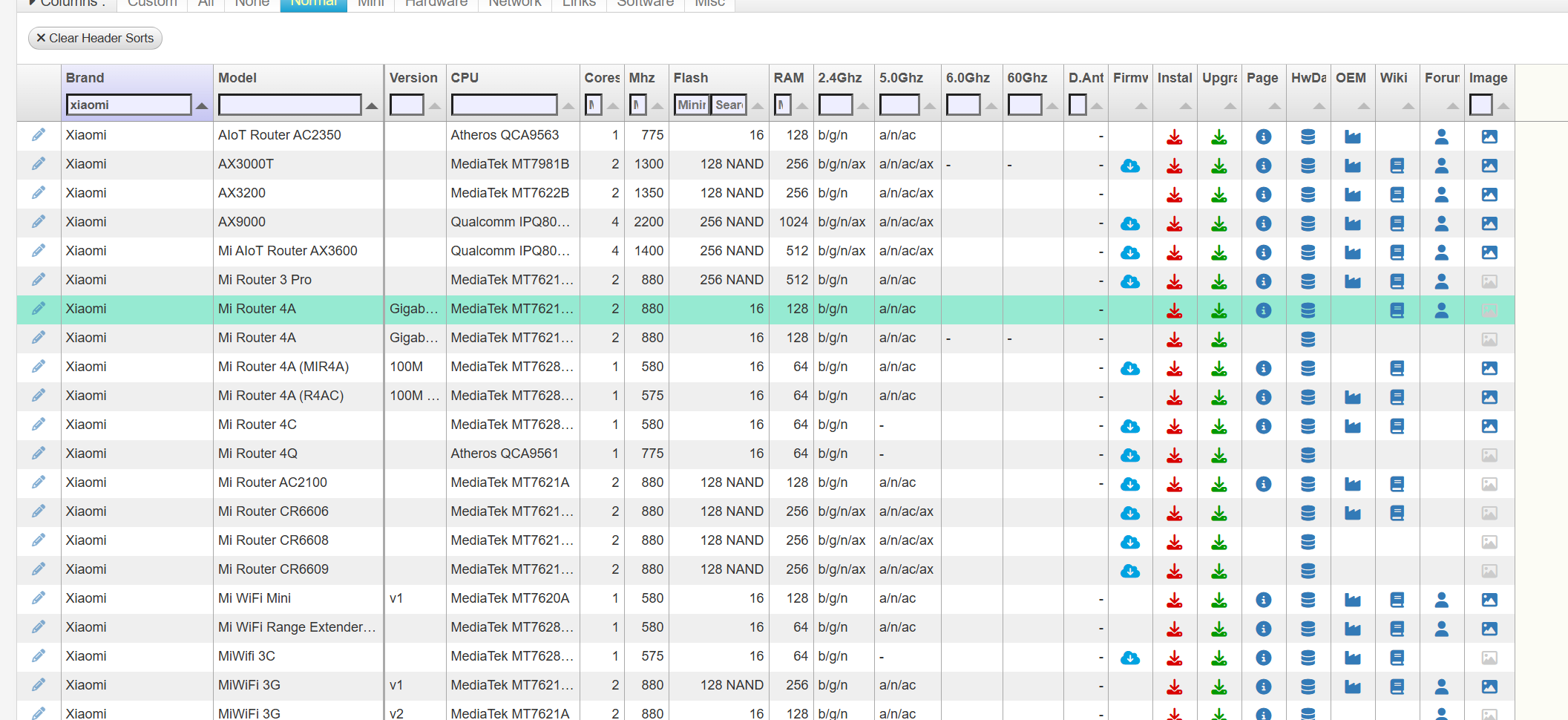1568x720 pixels.
Task: Open firmware cloud download for AX3000T
Action: [x=1130, y=166]
